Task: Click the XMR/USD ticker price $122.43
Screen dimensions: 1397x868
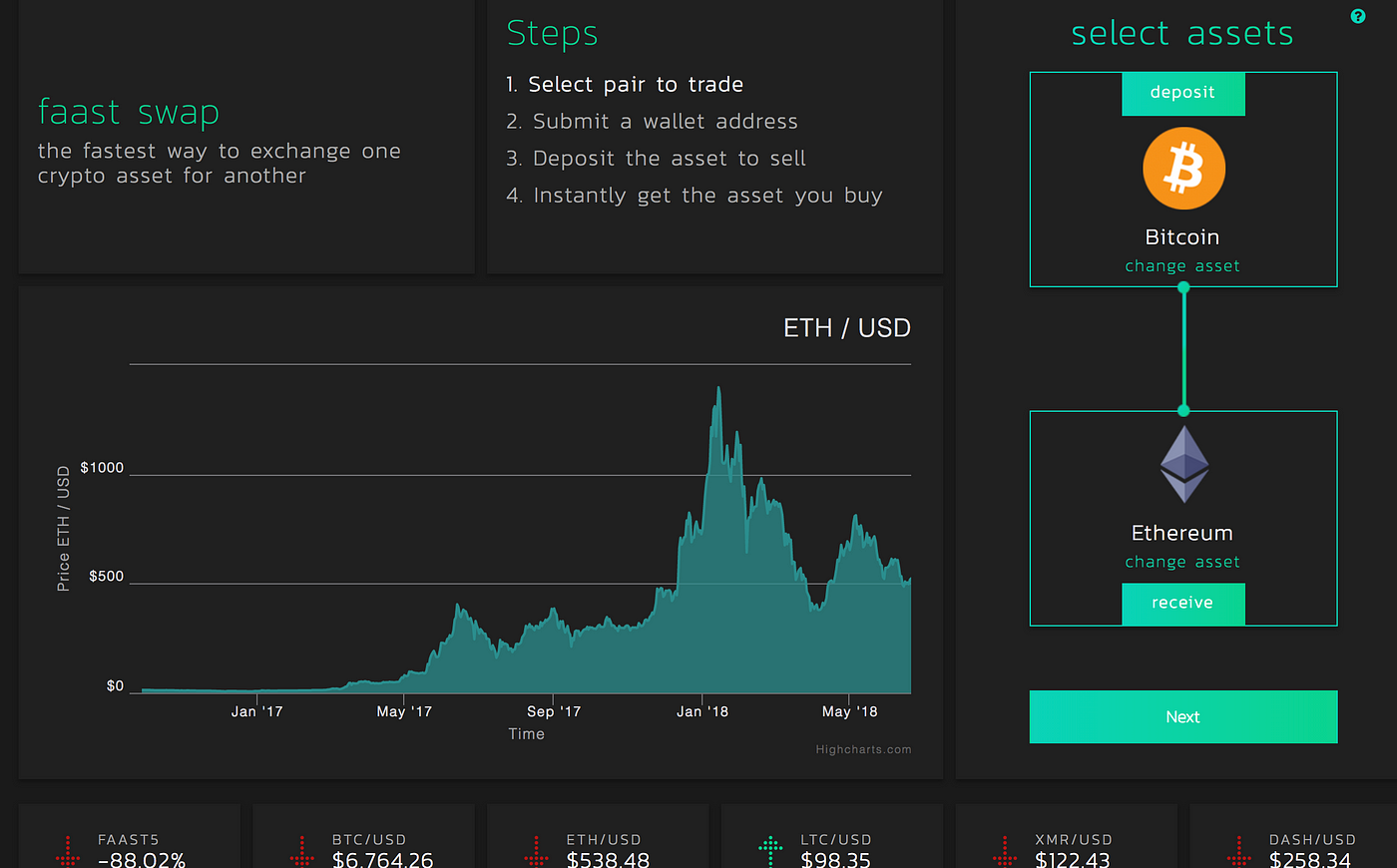Action: coord(1073,859)
